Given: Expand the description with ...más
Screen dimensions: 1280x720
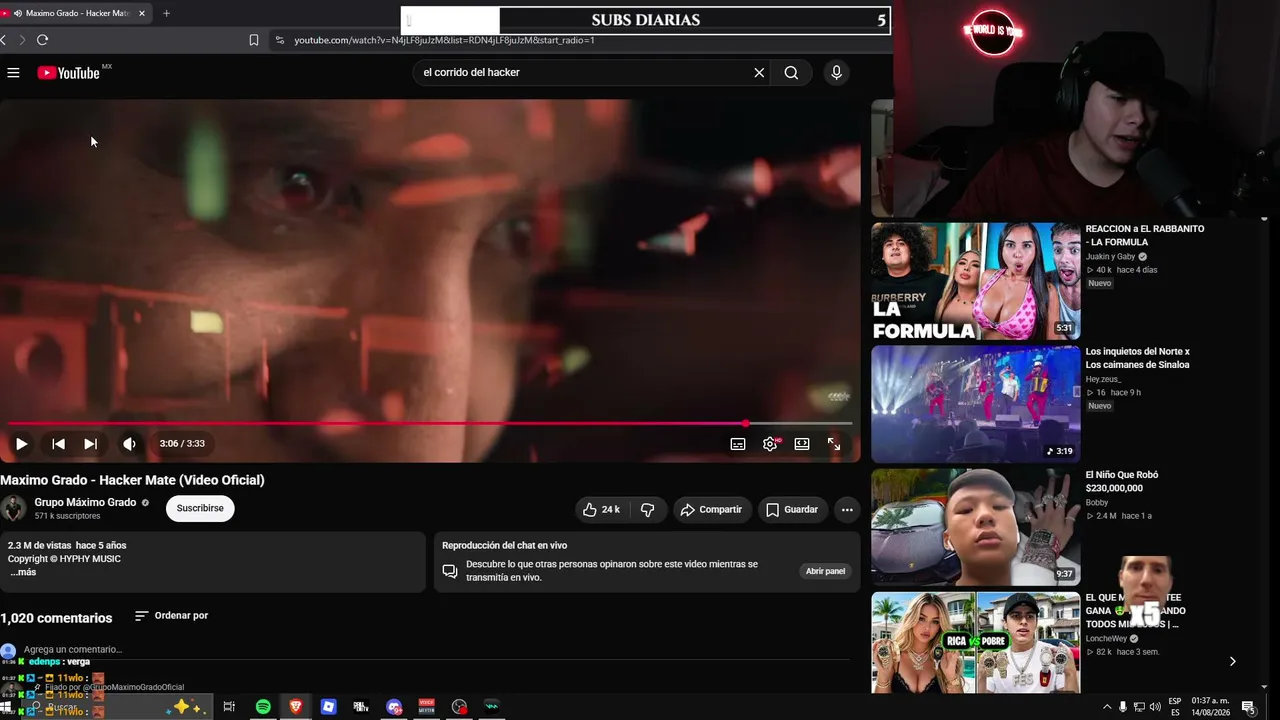Looking at the screenshot, I should coord(23,572).
